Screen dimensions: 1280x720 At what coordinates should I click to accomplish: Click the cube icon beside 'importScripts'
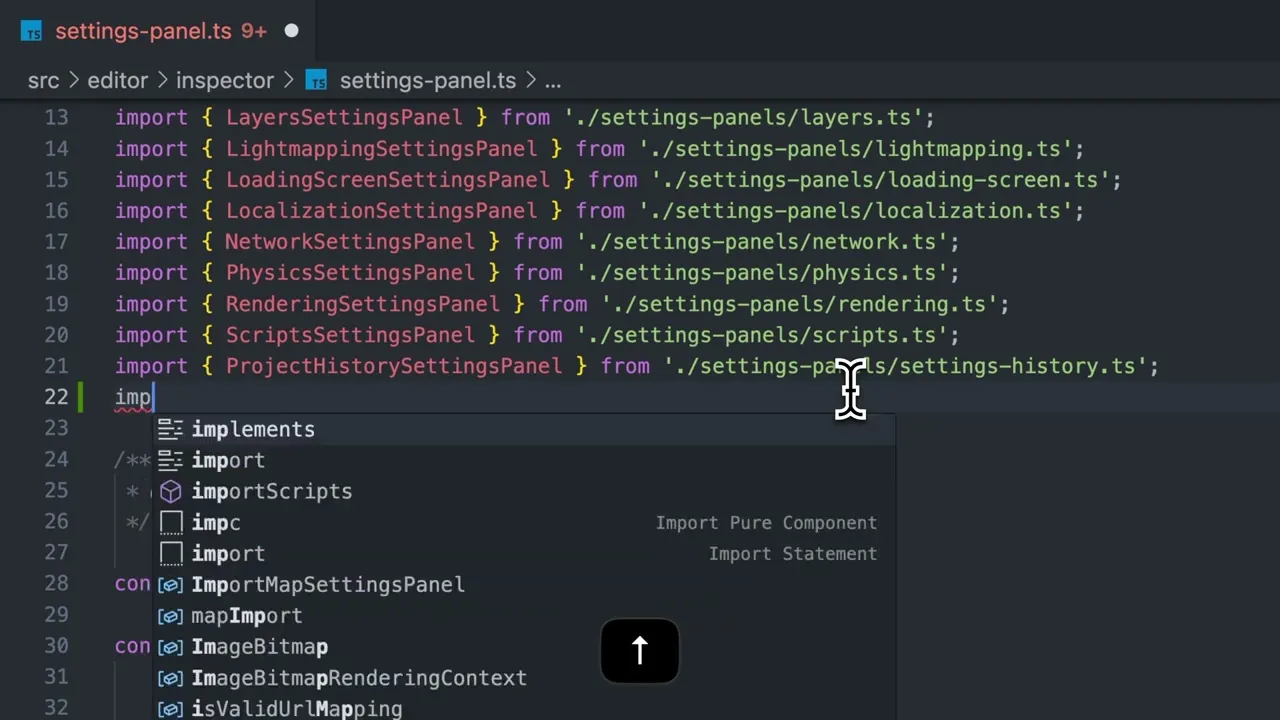click(171, 491)
